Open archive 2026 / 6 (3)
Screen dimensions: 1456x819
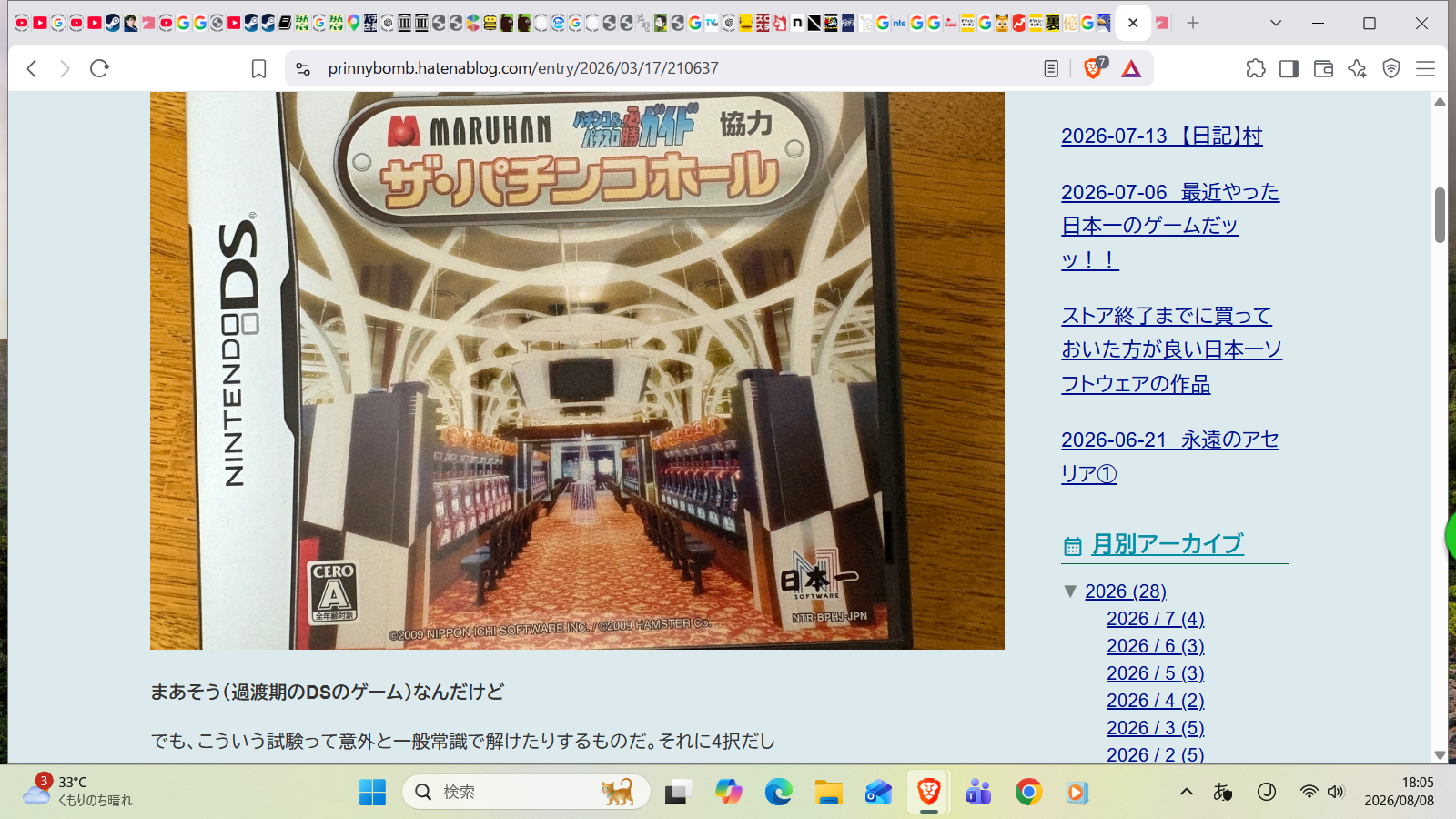click(1156, 646)
